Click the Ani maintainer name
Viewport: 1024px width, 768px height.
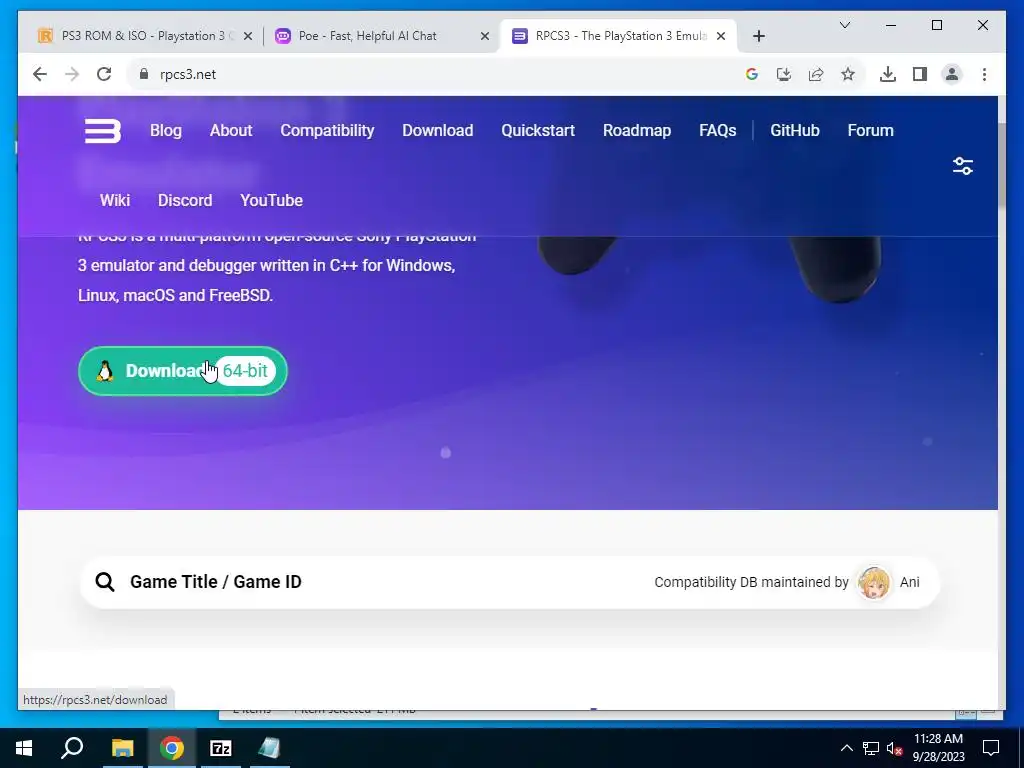[x=910, y=583]
